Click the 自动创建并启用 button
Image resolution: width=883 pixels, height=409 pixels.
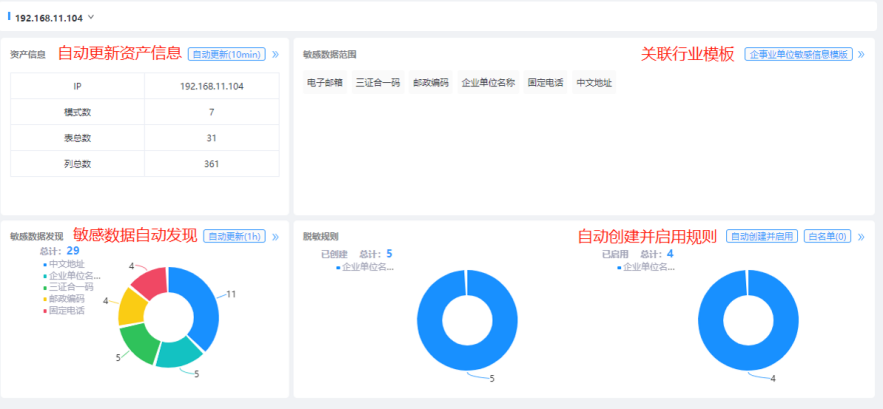[762, 237]
